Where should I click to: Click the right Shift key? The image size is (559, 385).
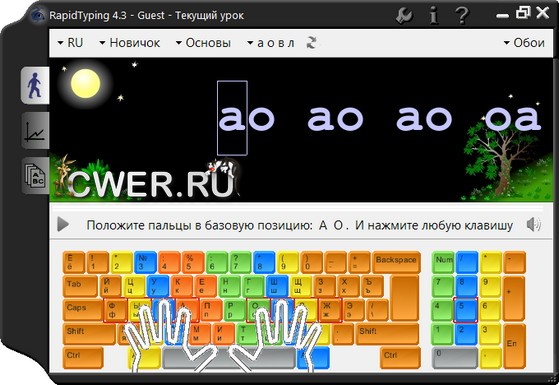click(x=388, y=334)
